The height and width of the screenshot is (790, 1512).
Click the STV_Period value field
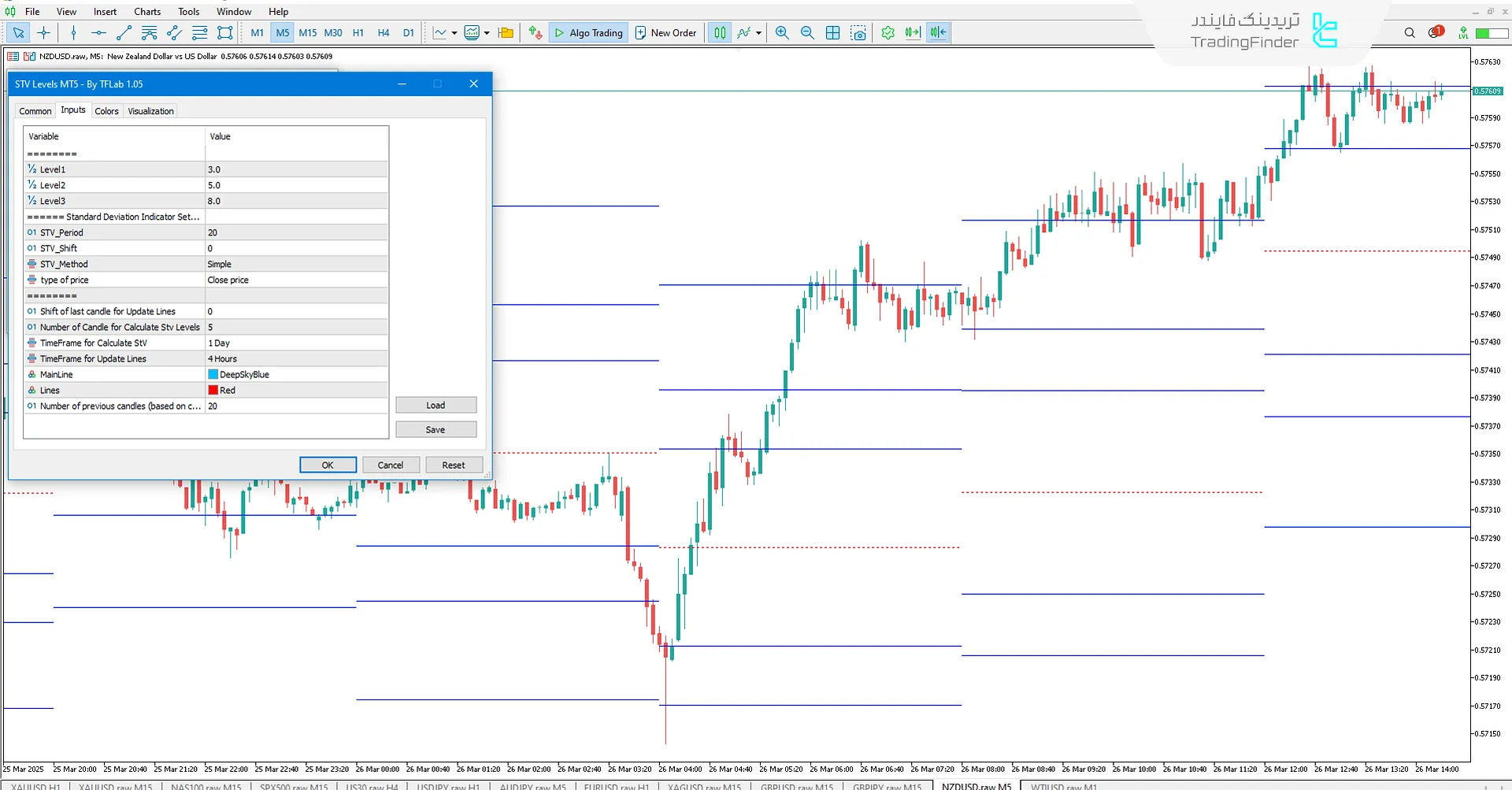[296, 232]
